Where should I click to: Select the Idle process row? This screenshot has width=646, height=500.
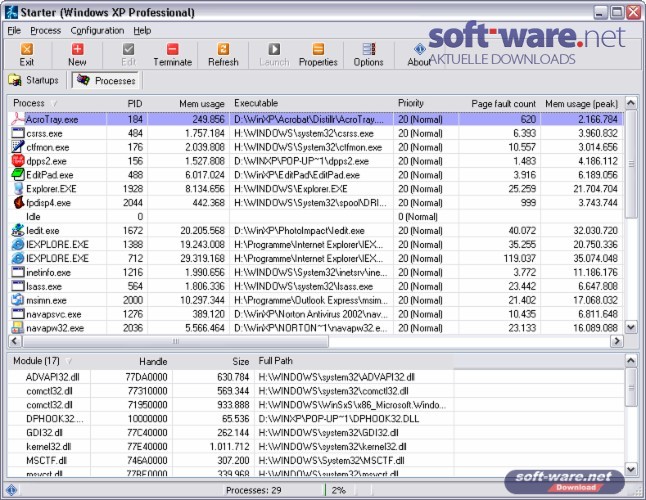[315, 217]
